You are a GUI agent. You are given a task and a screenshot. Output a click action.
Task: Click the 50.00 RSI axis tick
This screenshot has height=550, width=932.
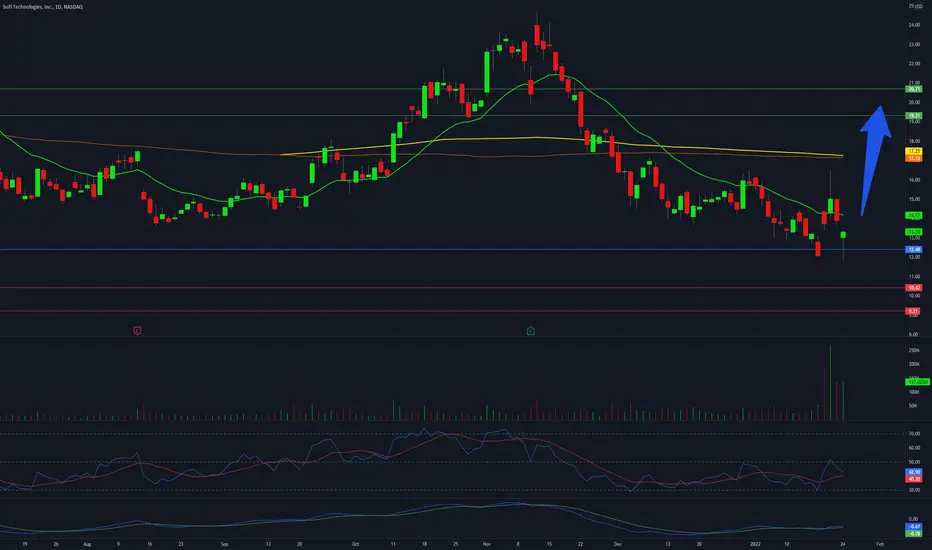coord(914,462)
